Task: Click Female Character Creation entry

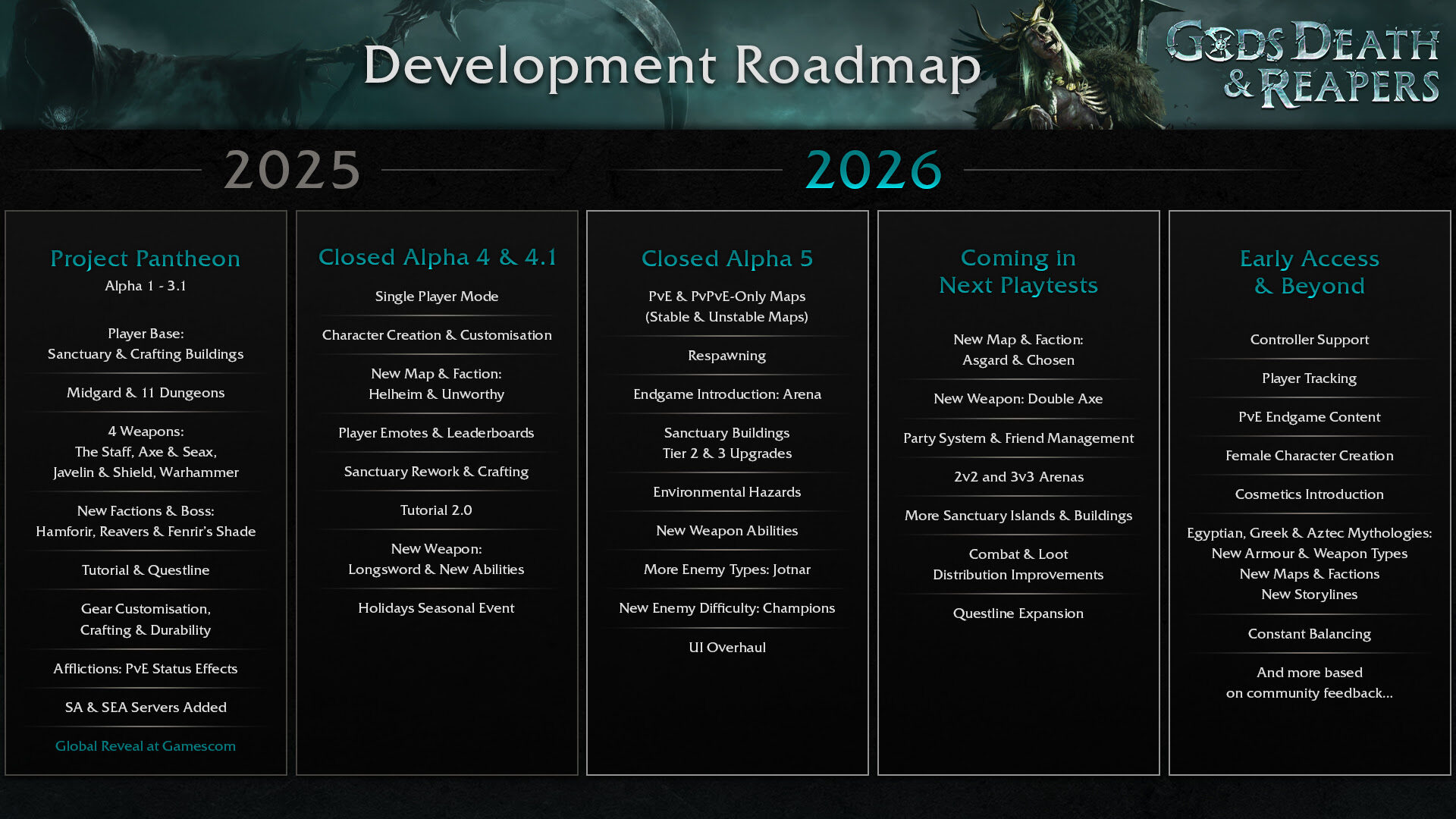Action: (1310, 456)
